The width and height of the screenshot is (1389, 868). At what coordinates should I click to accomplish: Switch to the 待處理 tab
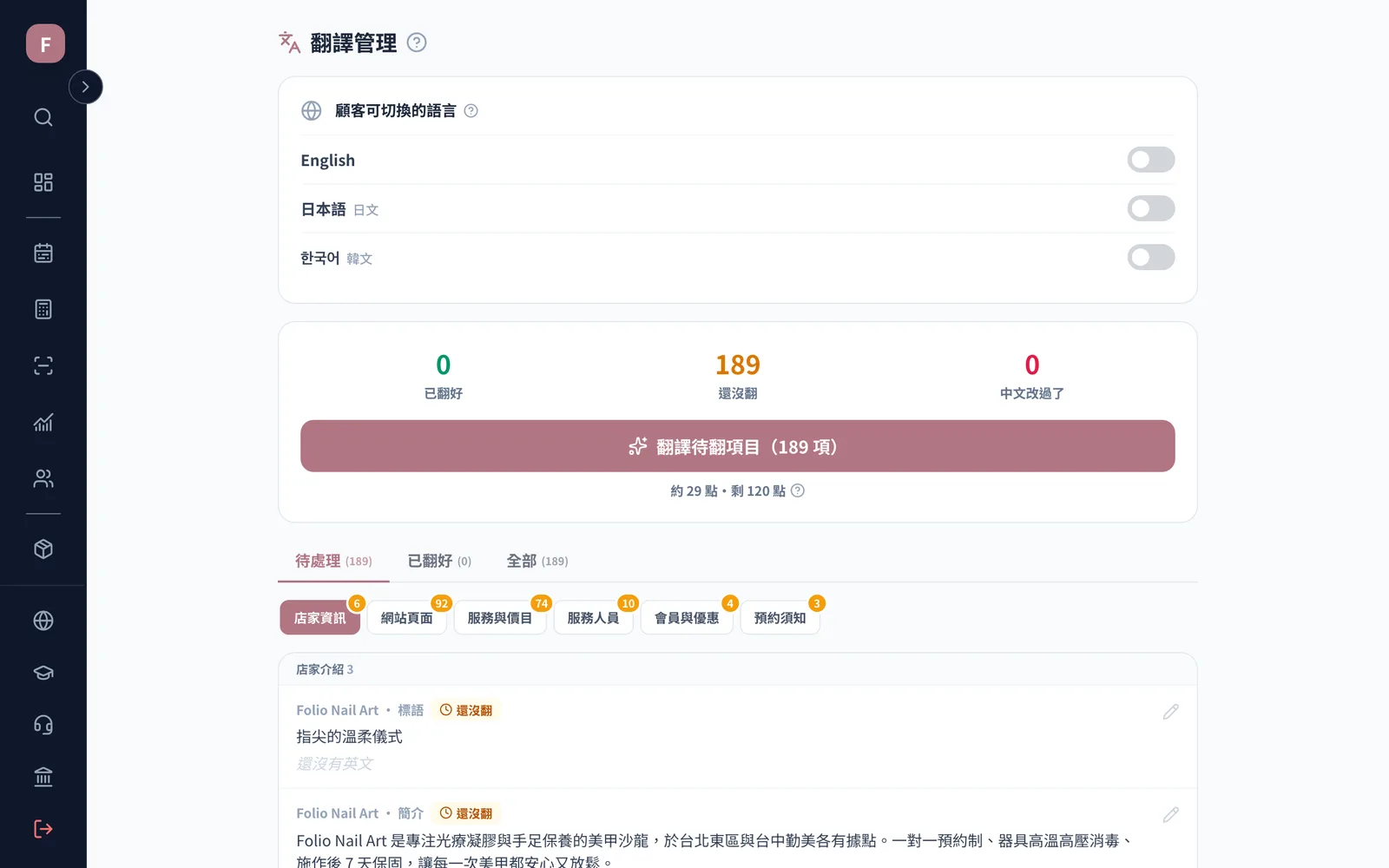click(x=333, y=561)
